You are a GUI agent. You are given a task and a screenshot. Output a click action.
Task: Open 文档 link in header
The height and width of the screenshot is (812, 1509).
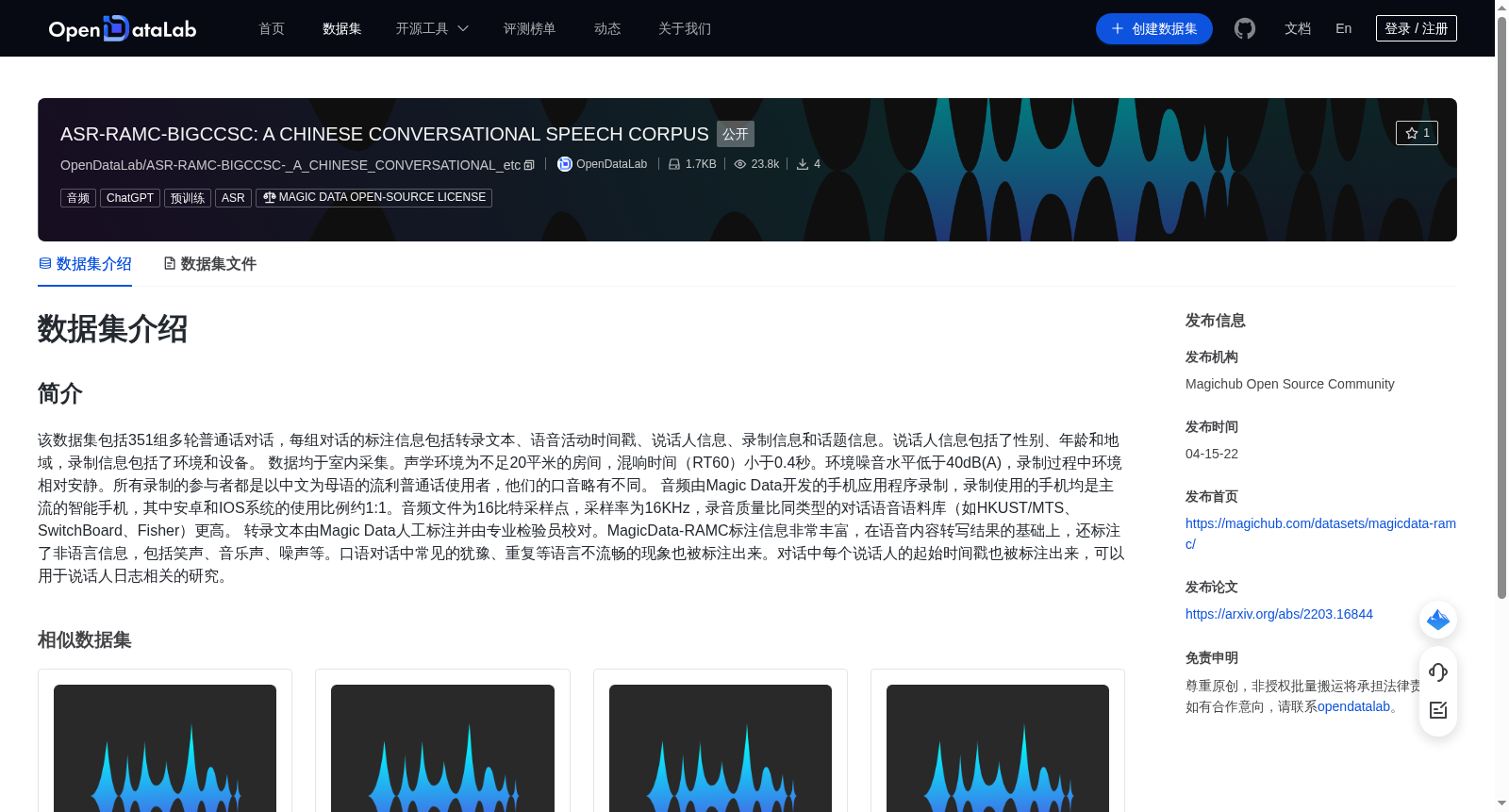point(1298,28)
